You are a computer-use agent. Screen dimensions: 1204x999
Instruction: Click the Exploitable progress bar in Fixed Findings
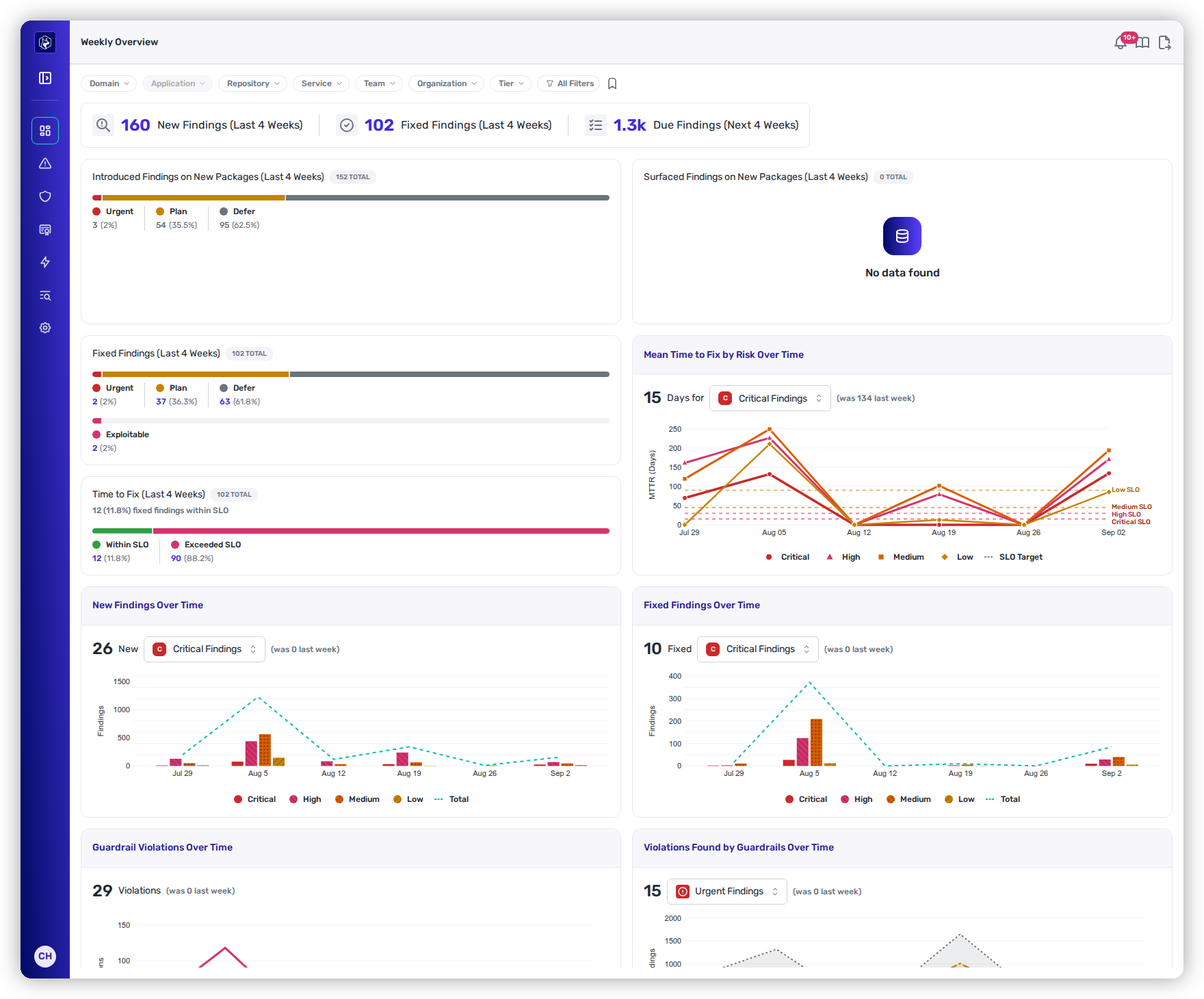(x=351, y=421)
